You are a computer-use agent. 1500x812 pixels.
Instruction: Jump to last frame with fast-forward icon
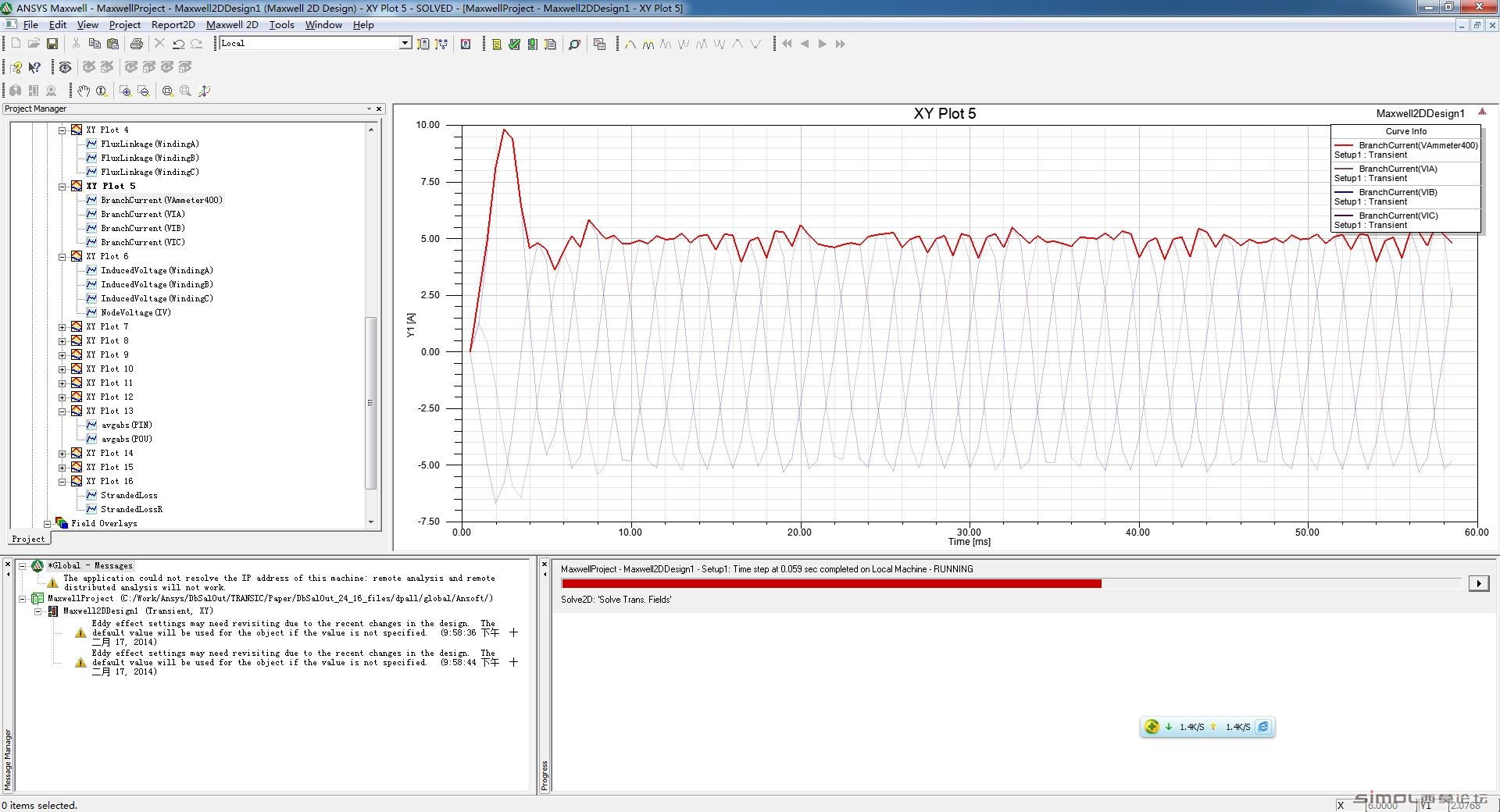click(x=840, y=44)
